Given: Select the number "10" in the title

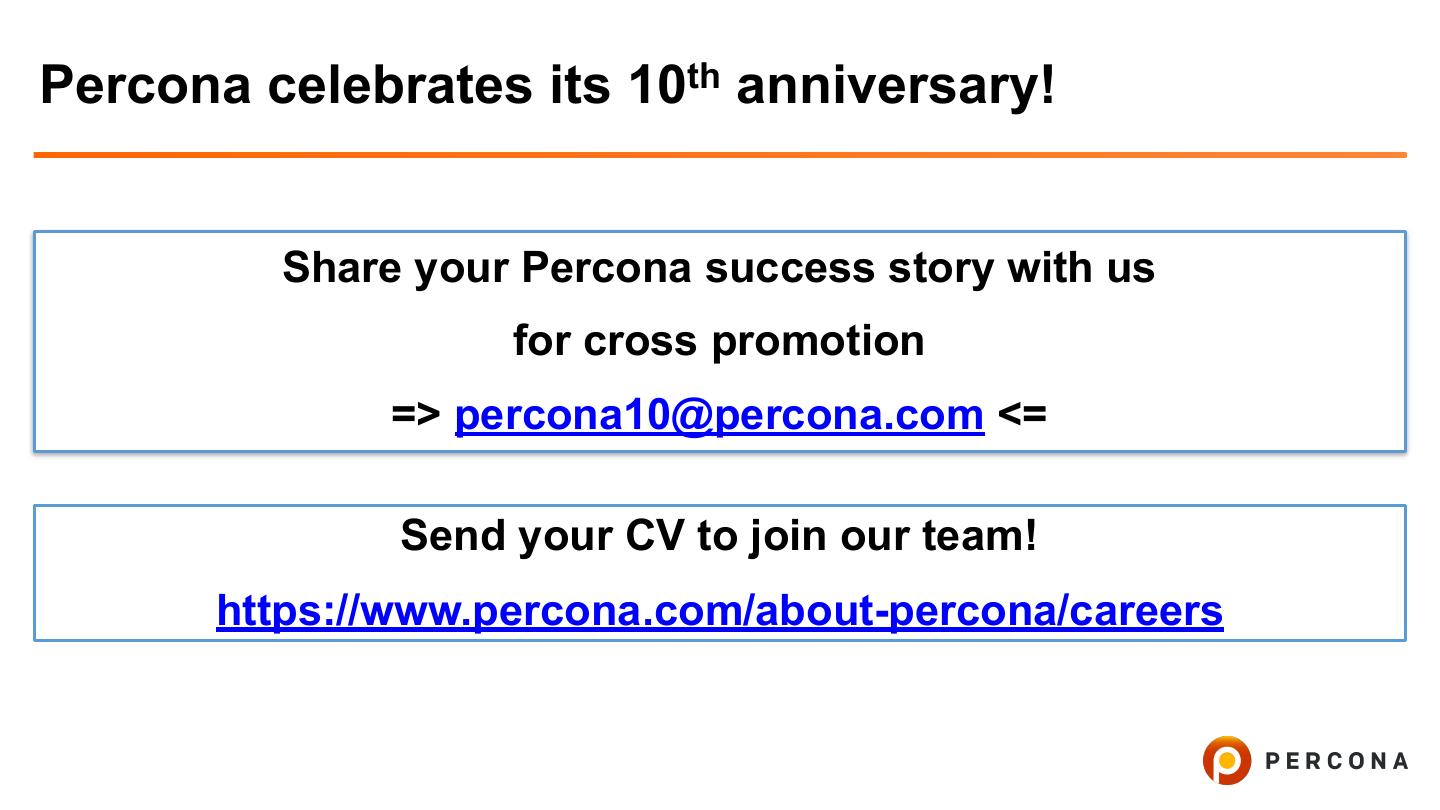Looking at the screenshot, I should point(657,86).
